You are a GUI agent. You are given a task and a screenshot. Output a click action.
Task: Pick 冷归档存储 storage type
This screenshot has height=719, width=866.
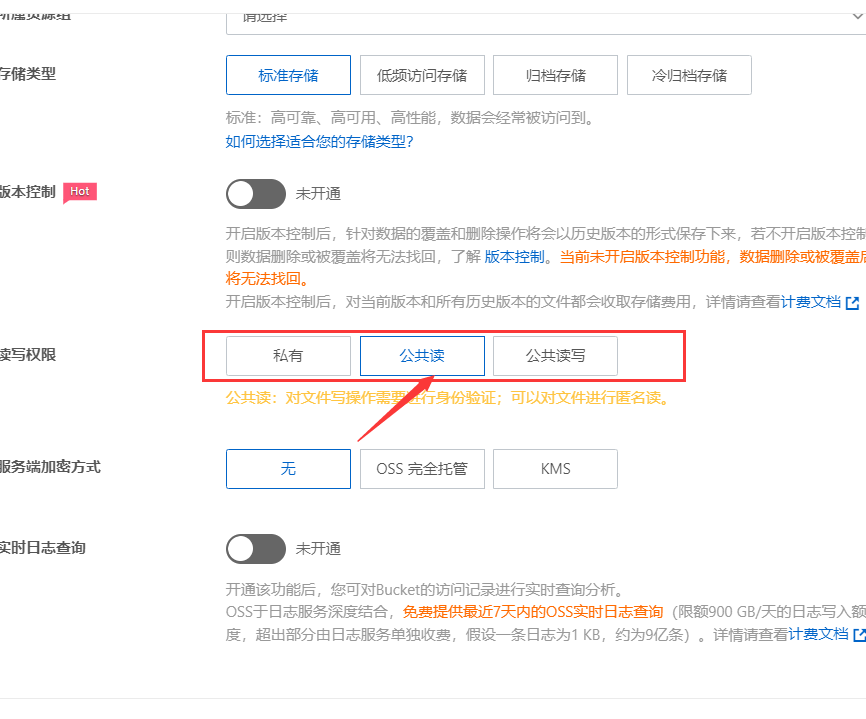click(x=689, y=75)
